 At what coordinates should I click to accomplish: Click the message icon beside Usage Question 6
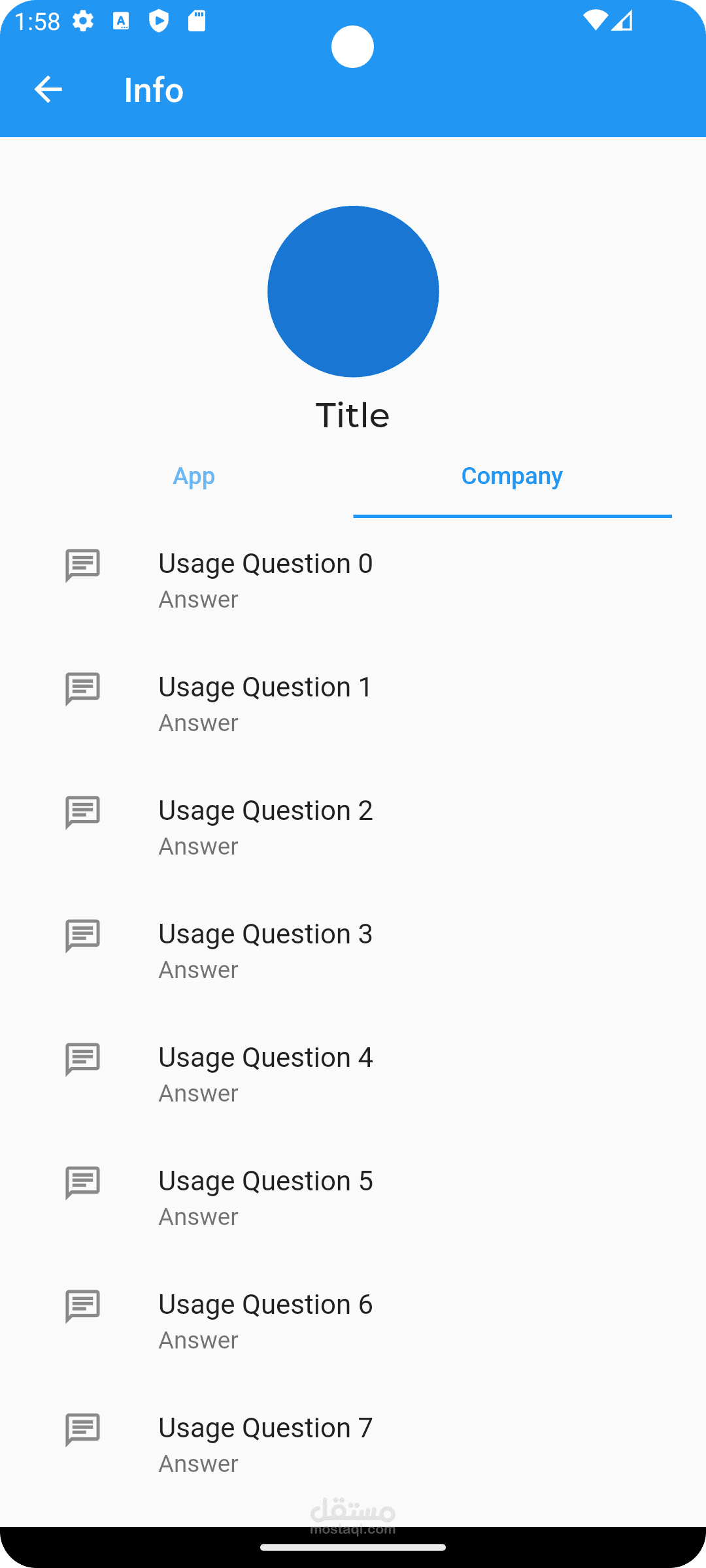pyautogui.click(x=82, y=1306)
